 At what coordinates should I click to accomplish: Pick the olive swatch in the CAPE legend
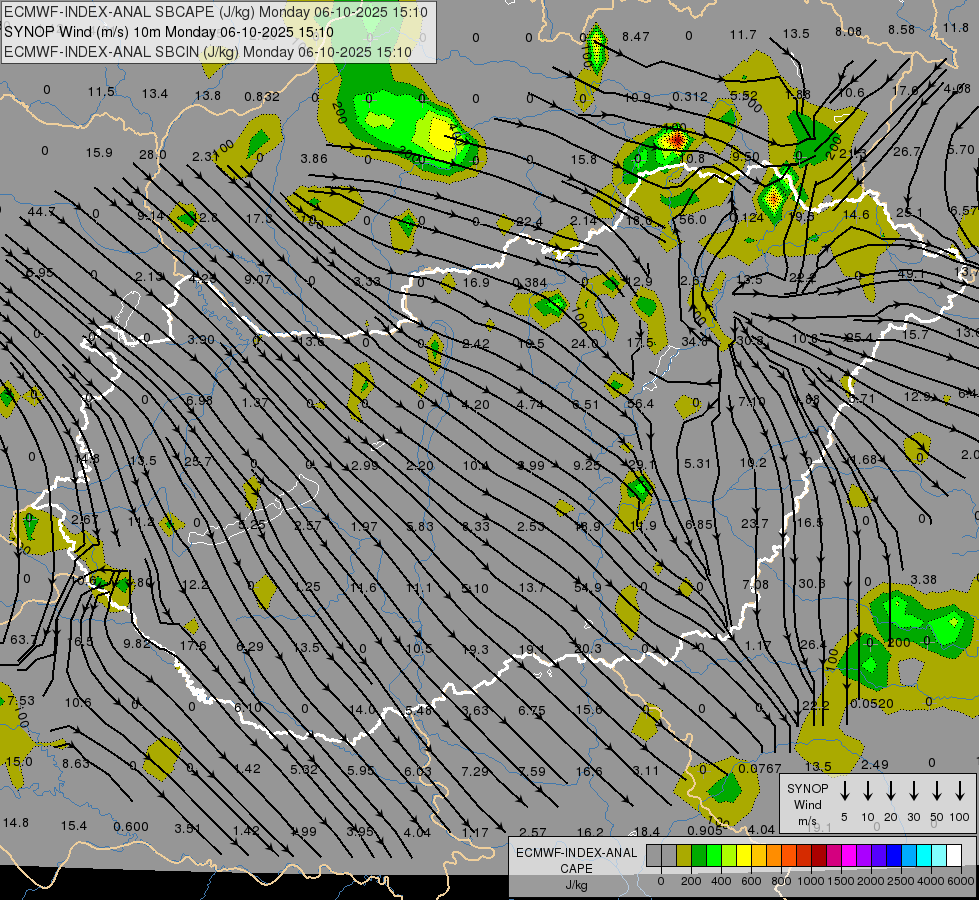point(684,856)
